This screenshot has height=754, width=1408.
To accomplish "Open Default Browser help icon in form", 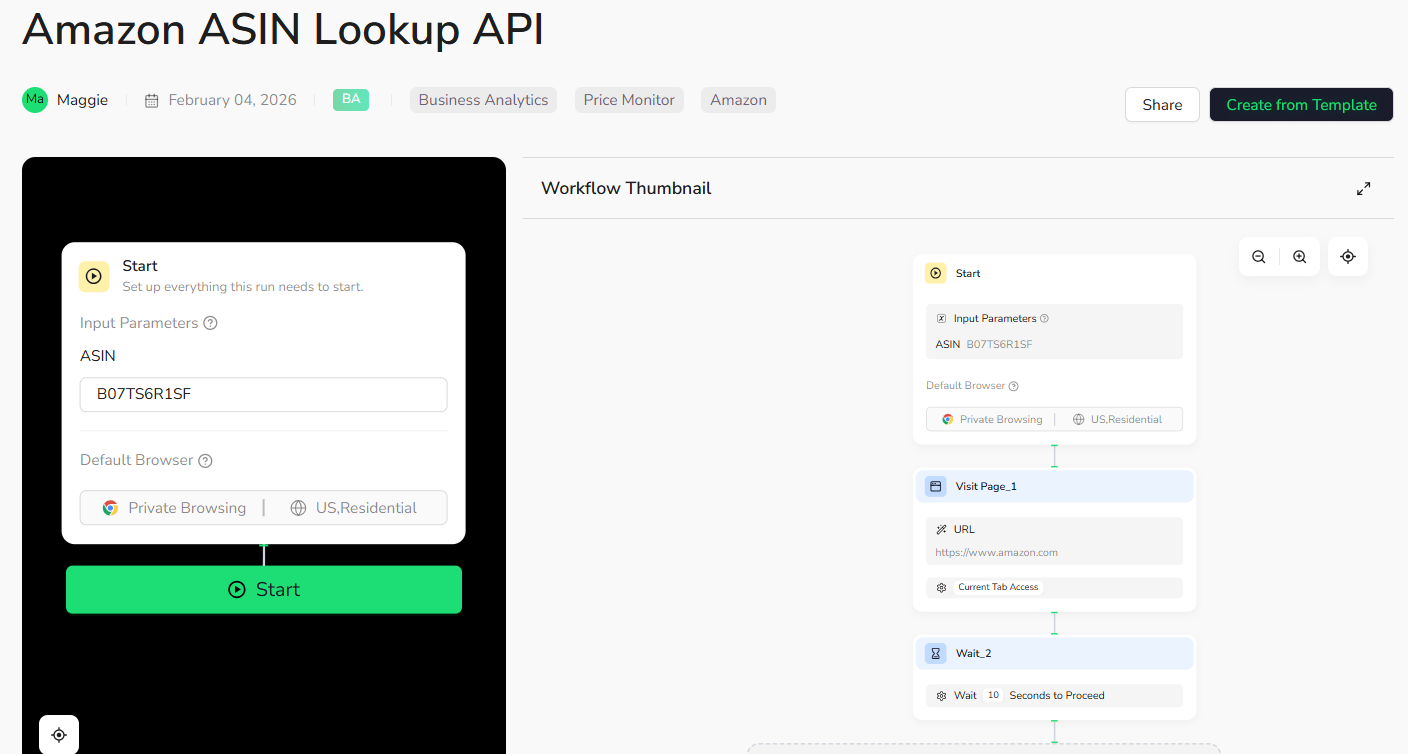I will point(205,461).
